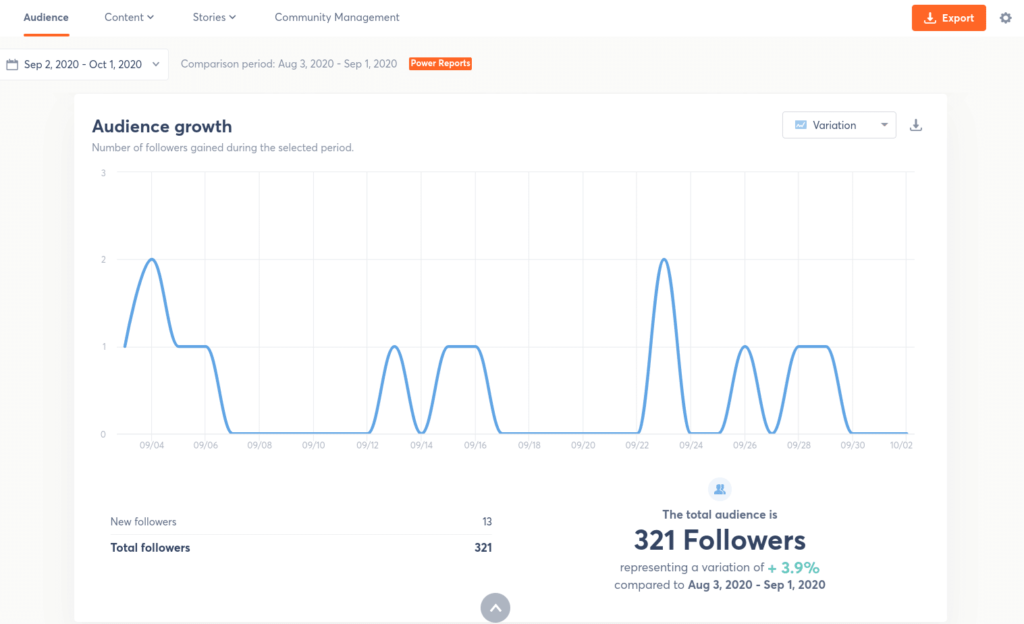
Task: Open the Community Management tab
Action: point(337,17)
